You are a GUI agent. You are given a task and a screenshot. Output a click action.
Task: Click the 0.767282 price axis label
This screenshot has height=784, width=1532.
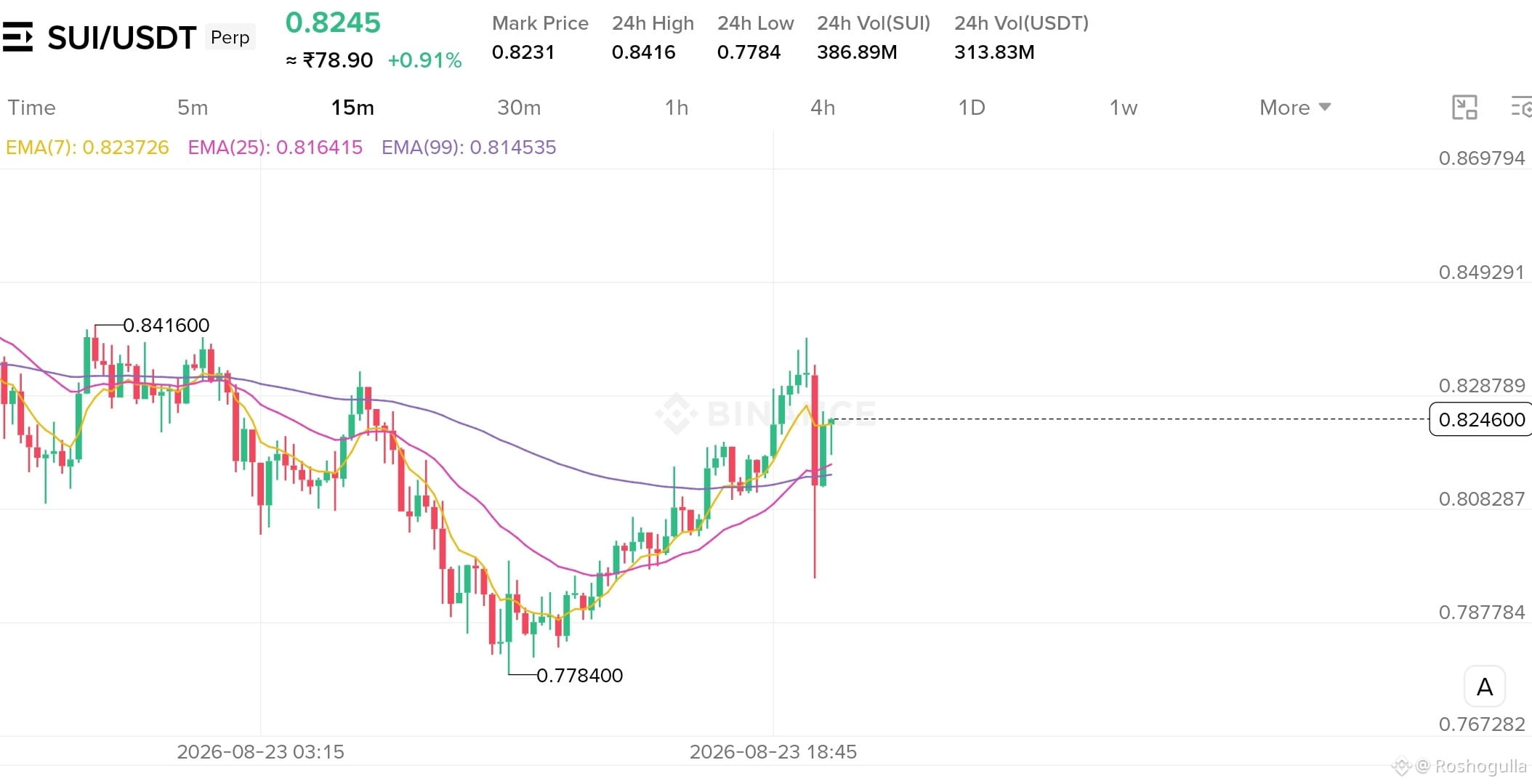click(1482, 724)
